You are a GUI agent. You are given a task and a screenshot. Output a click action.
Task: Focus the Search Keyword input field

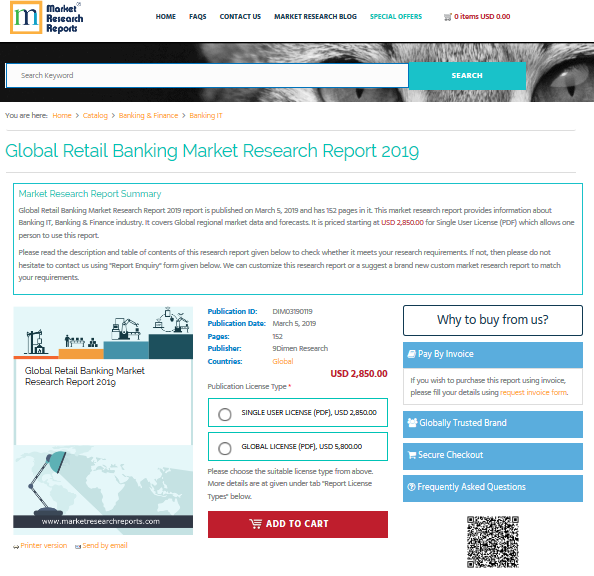click(x=207, y=76)
